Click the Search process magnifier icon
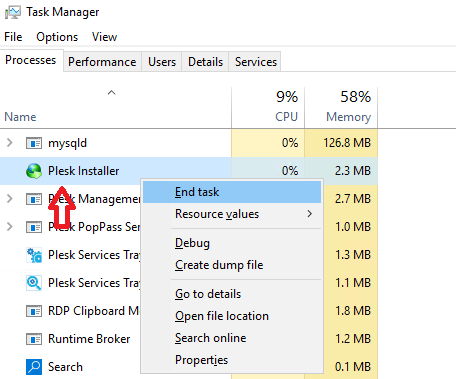456x379 pixels. (34, 367)
